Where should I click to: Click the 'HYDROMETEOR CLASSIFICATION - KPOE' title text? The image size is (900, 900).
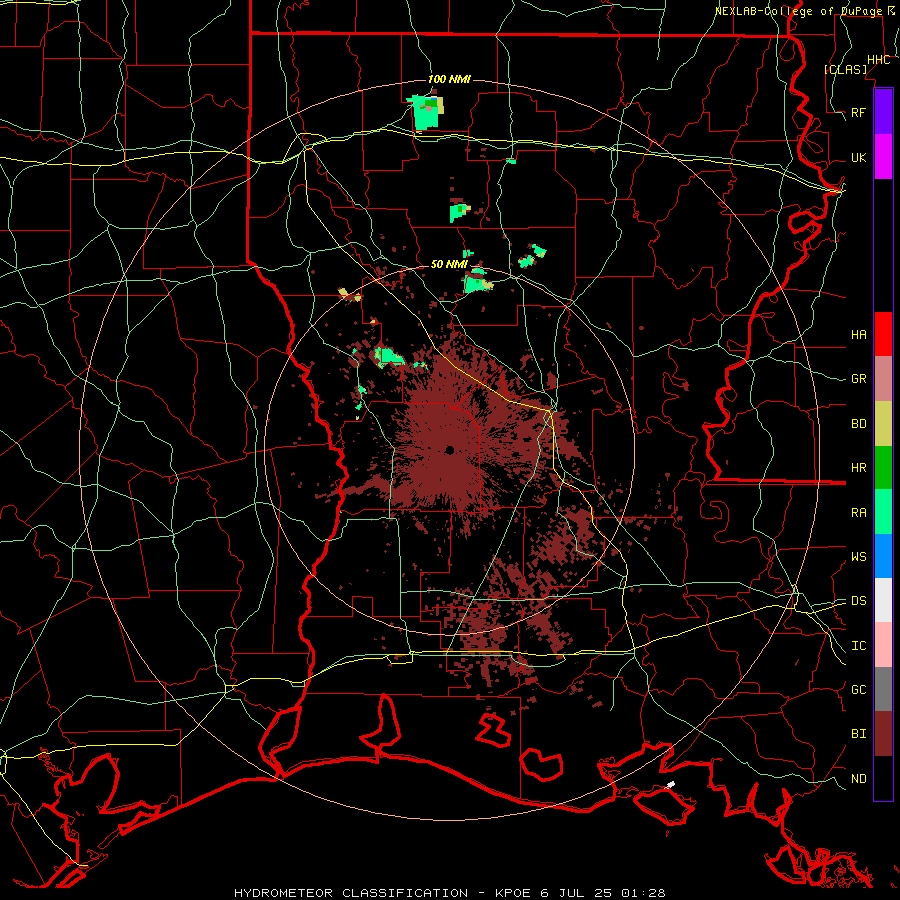pos(382,893)
